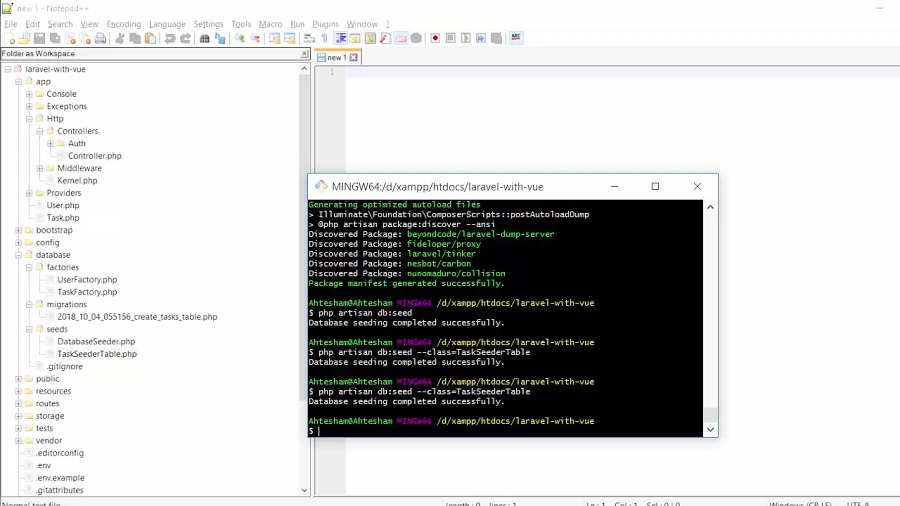Close the Folder as Workspace panel
This screenshot has height=506, width=900.
(x=304, y=54)
